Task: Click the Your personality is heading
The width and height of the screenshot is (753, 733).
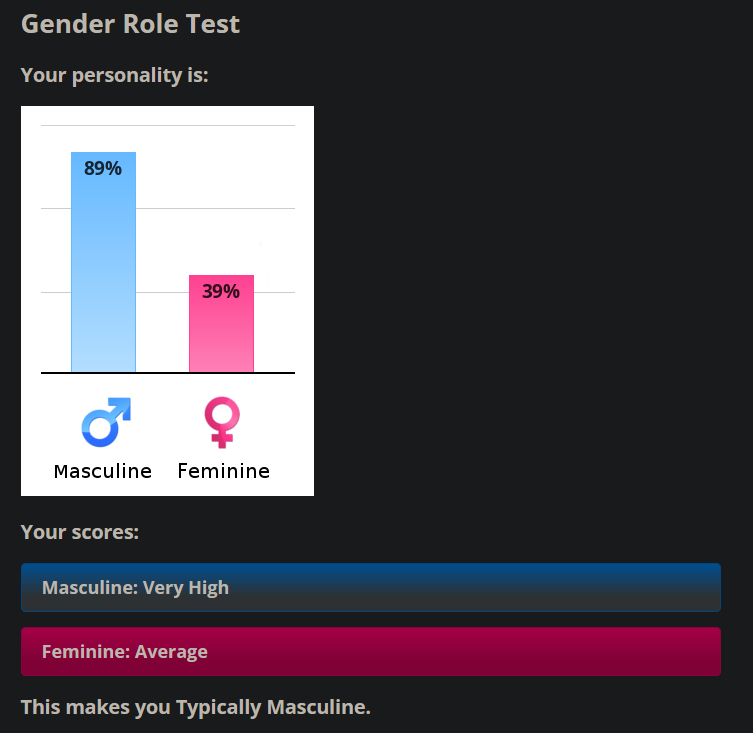Action: pos(114,75)
